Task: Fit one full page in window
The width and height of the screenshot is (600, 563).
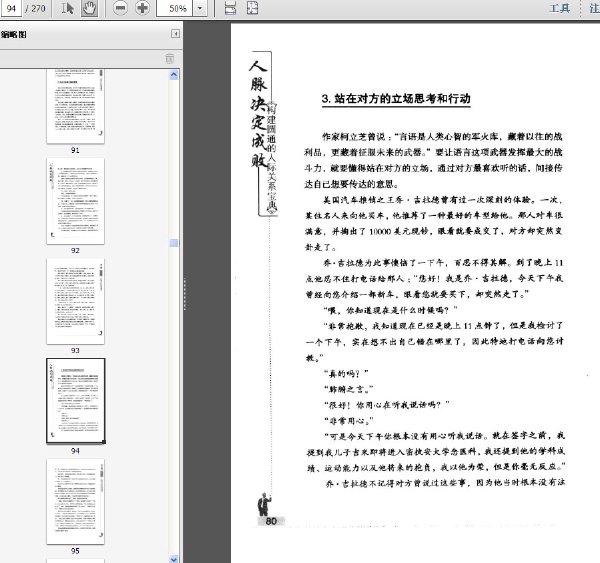Action: click(x=252, y=8)
